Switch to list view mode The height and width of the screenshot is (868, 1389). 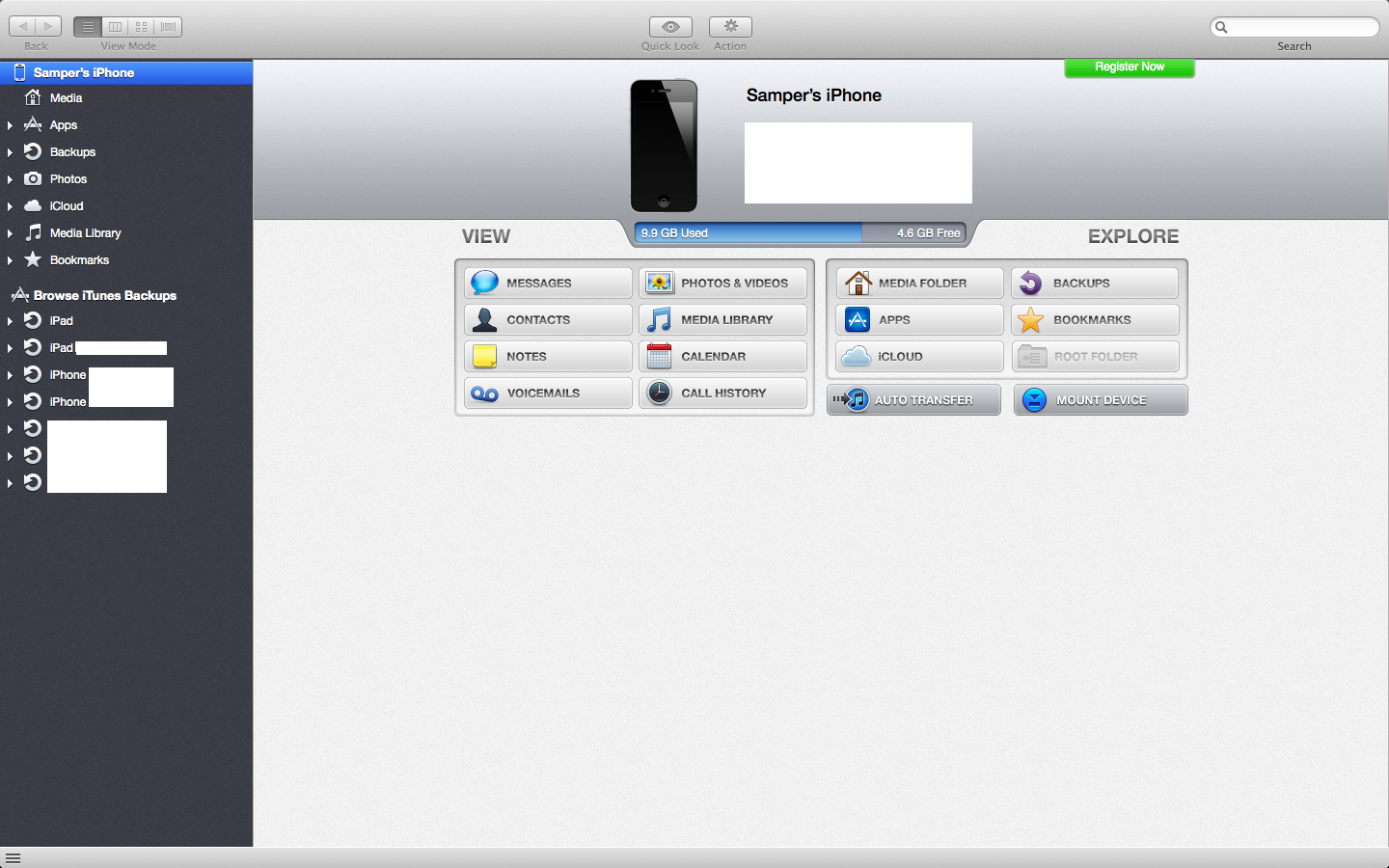pos(88,27)
